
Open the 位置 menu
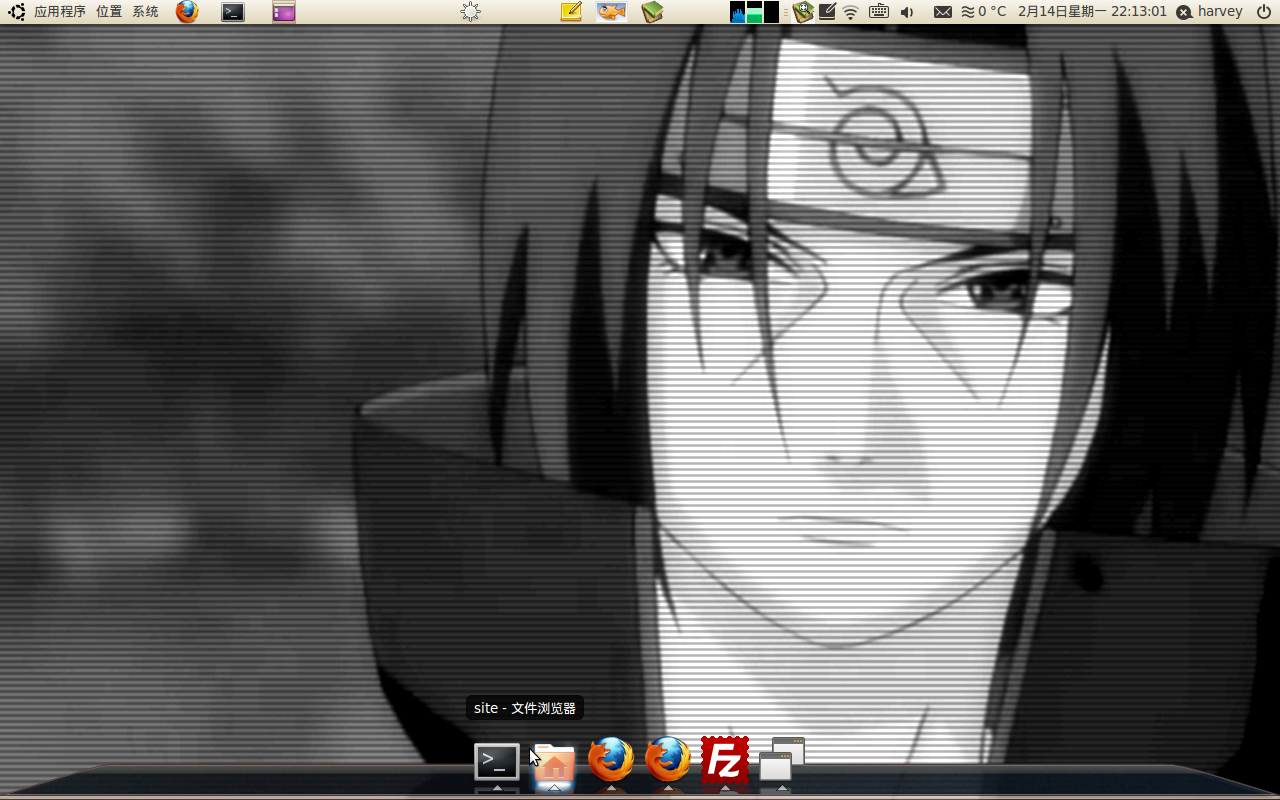(109, 12)
